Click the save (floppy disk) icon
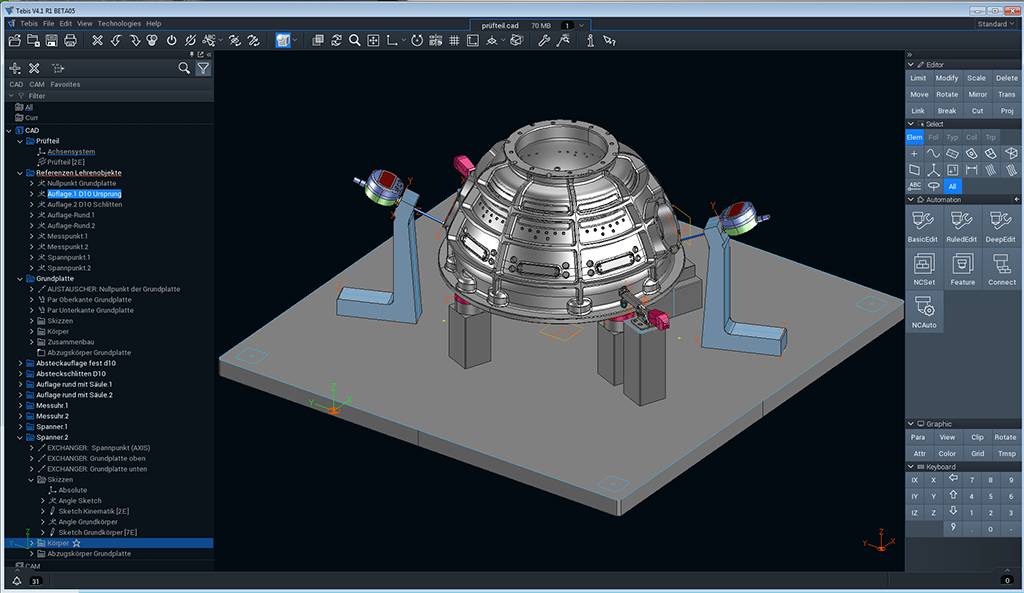Viewport: 1024px width, 593px height. tap(52, 40)
